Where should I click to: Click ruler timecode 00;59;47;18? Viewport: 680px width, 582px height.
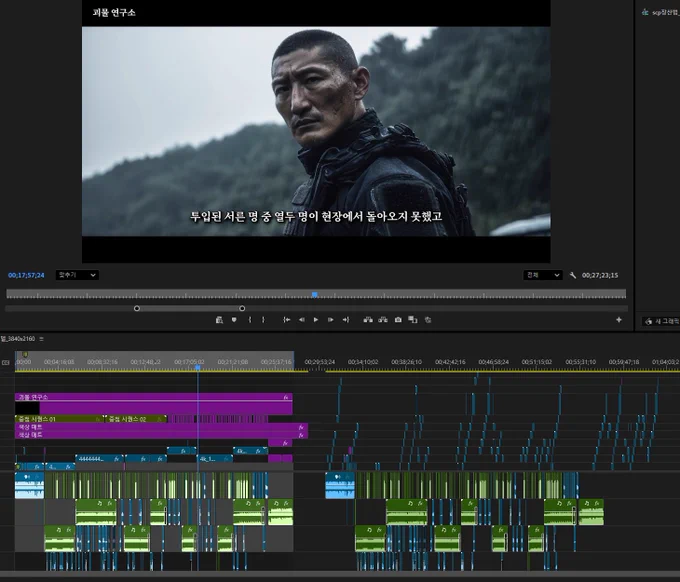tap(624, 362)
